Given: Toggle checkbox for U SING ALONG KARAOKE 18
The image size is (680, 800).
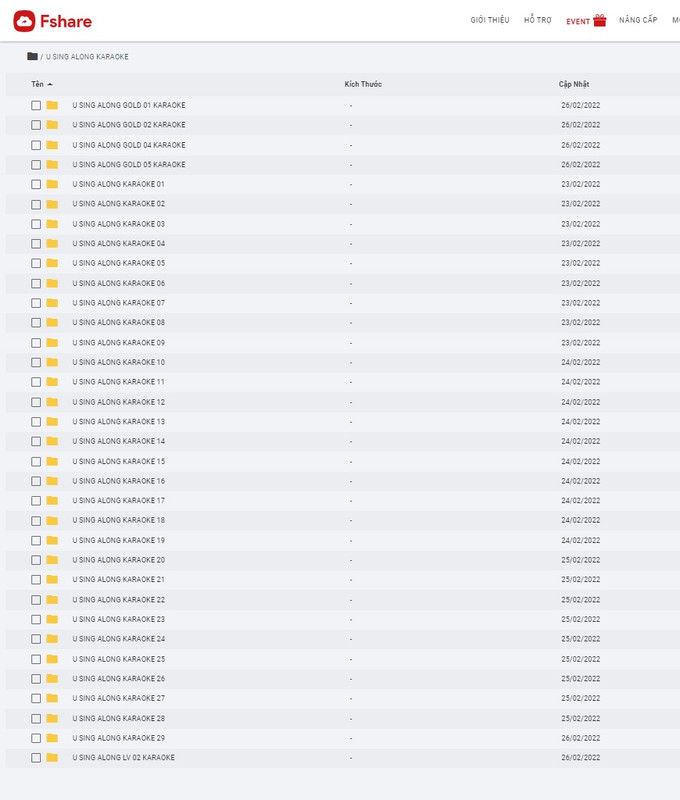Looking at the screenshot, I should tap(36, 520).
